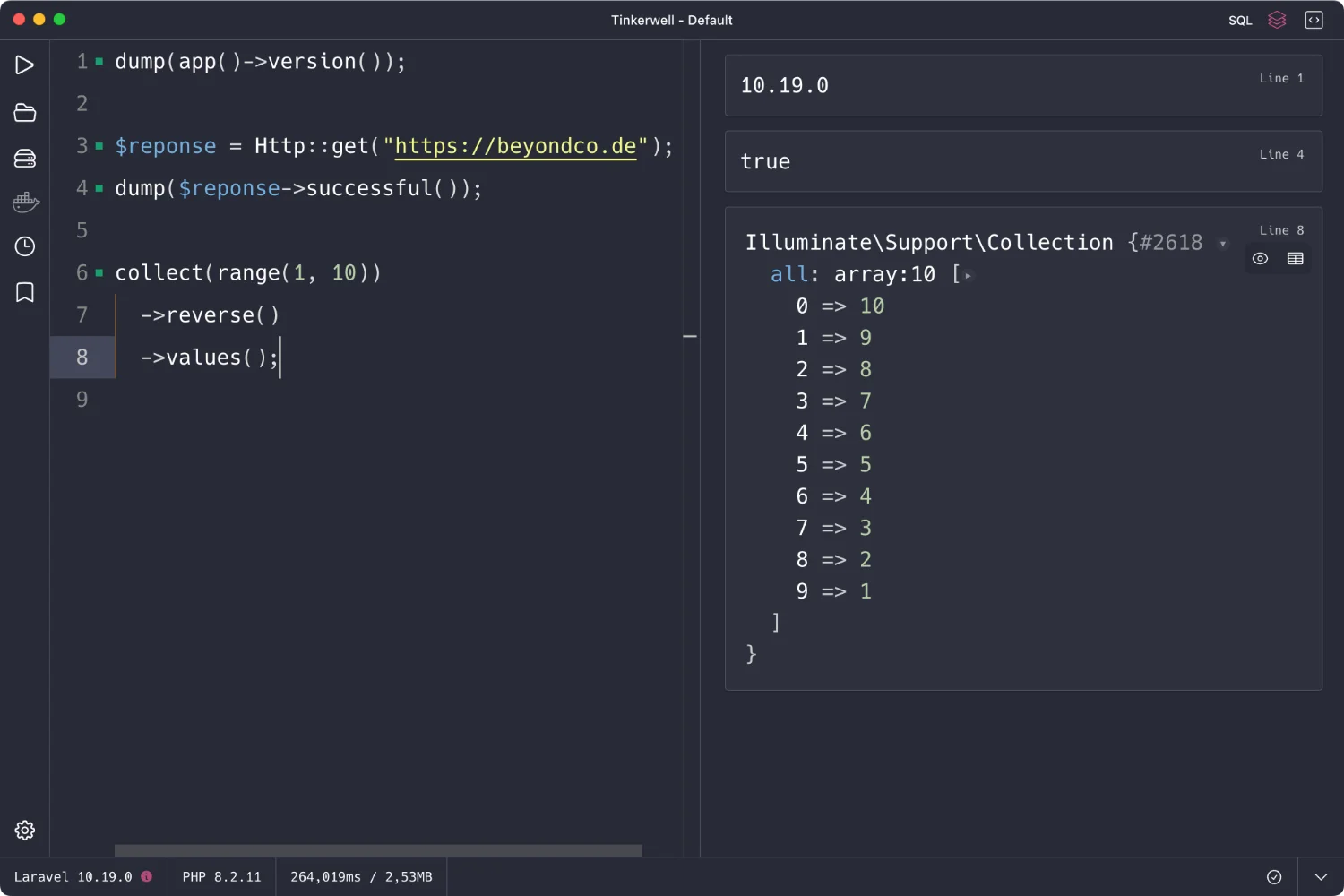
Task: Toggle the eye icon on Line 8 output
Action: click(1260, 259)
